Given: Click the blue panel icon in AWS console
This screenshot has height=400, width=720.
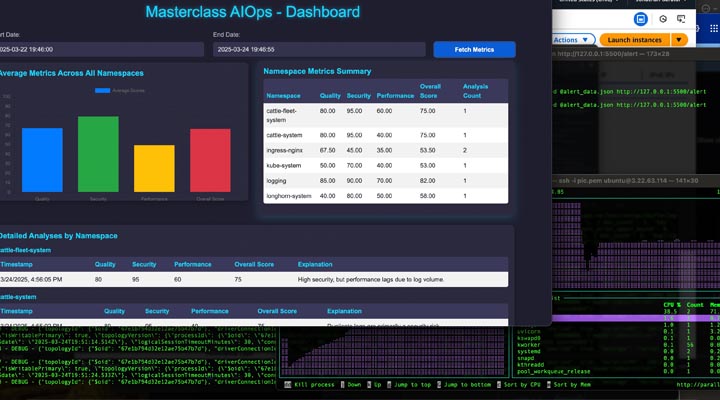Looking at the screenshot, I should (x=641, y=19).
